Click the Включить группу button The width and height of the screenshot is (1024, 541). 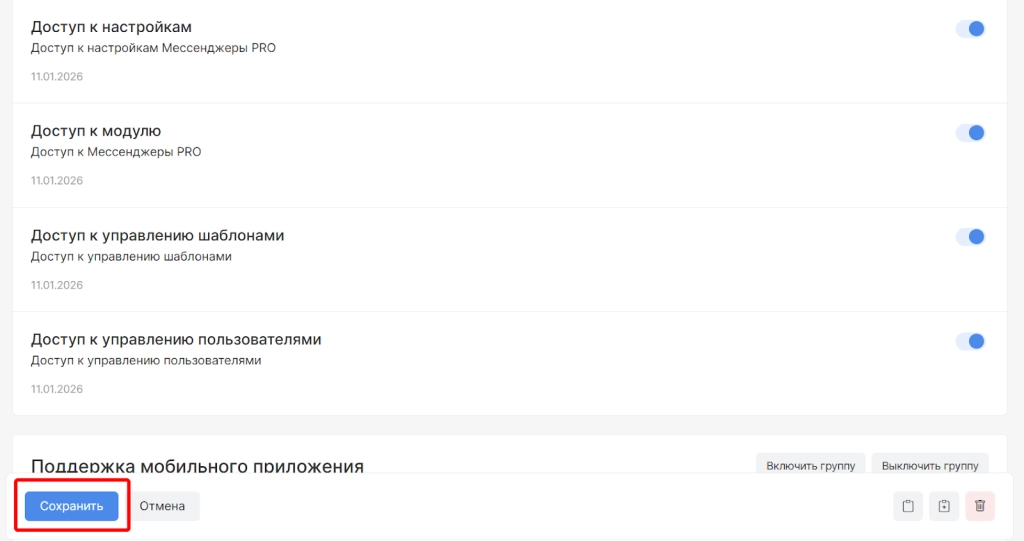[x=810, y=465]
